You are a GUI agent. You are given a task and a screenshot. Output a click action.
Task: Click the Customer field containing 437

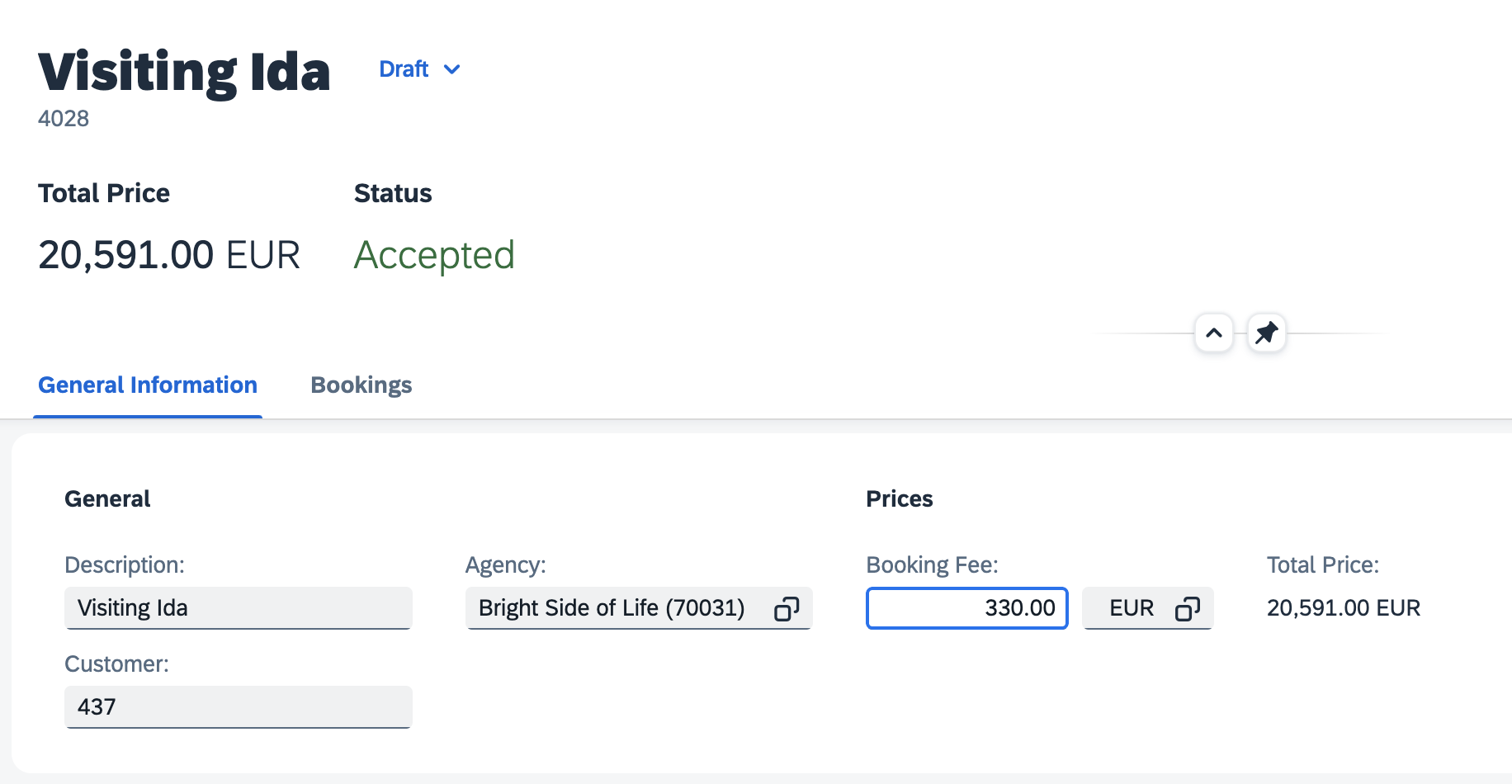coord(239,707)
